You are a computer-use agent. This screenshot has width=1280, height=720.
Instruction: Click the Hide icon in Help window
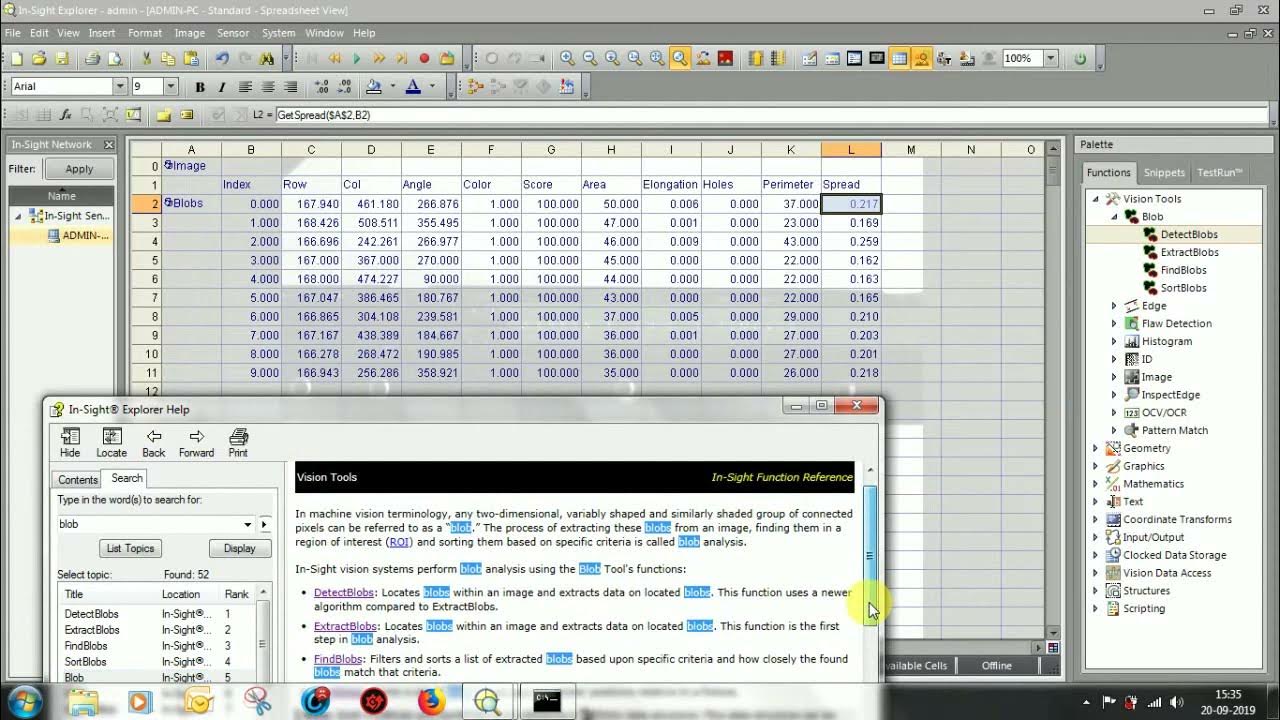(x=70, y=443)
